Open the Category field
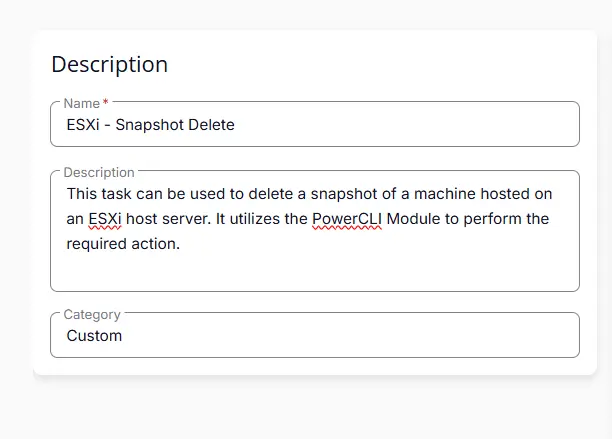Image resolution: width=612 pixels, height=439 pixels. point(314,336)
